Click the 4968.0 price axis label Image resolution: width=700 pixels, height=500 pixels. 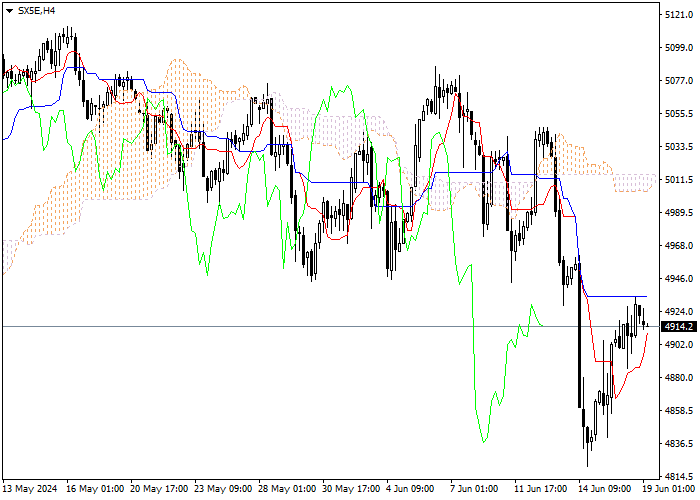(679, 246)
